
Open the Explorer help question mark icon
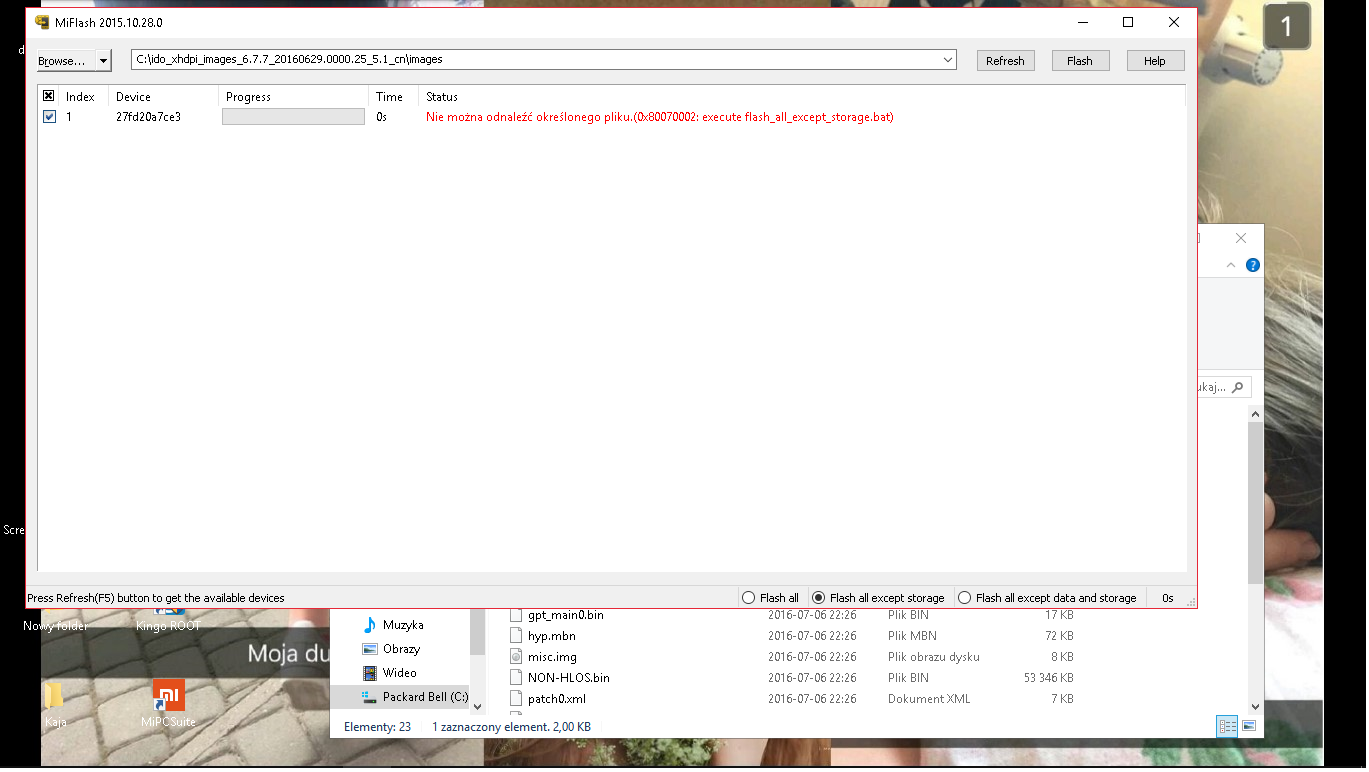[1253, 265]
